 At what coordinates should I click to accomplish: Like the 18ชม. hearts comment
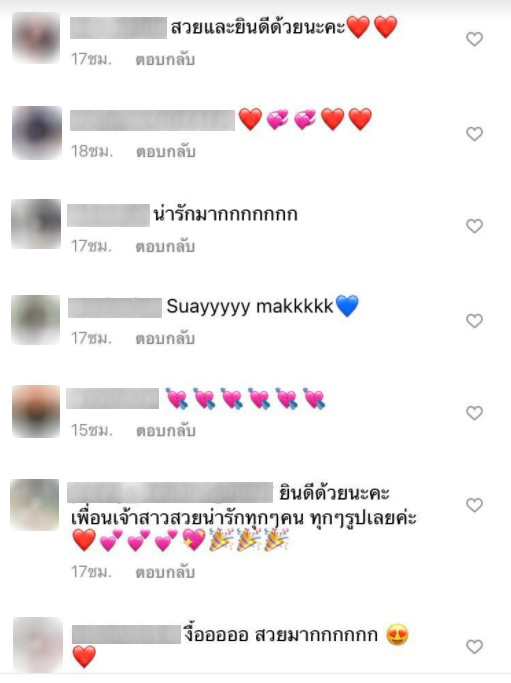click(474, 134)
